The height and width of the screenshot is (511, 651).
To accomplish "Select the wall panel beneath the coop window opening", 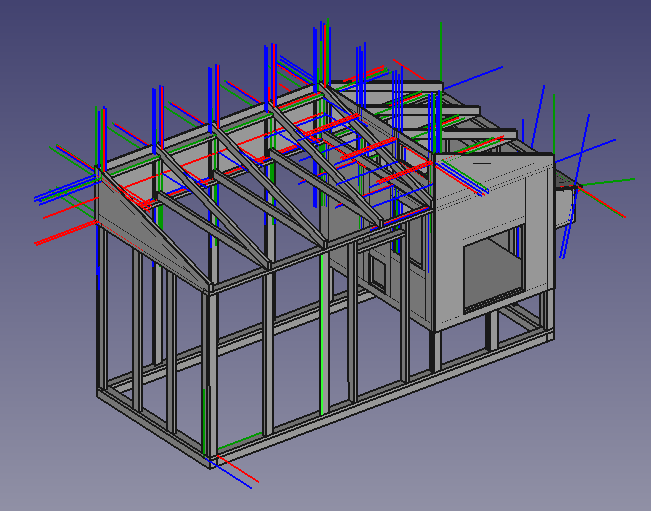I will (490, 312).
